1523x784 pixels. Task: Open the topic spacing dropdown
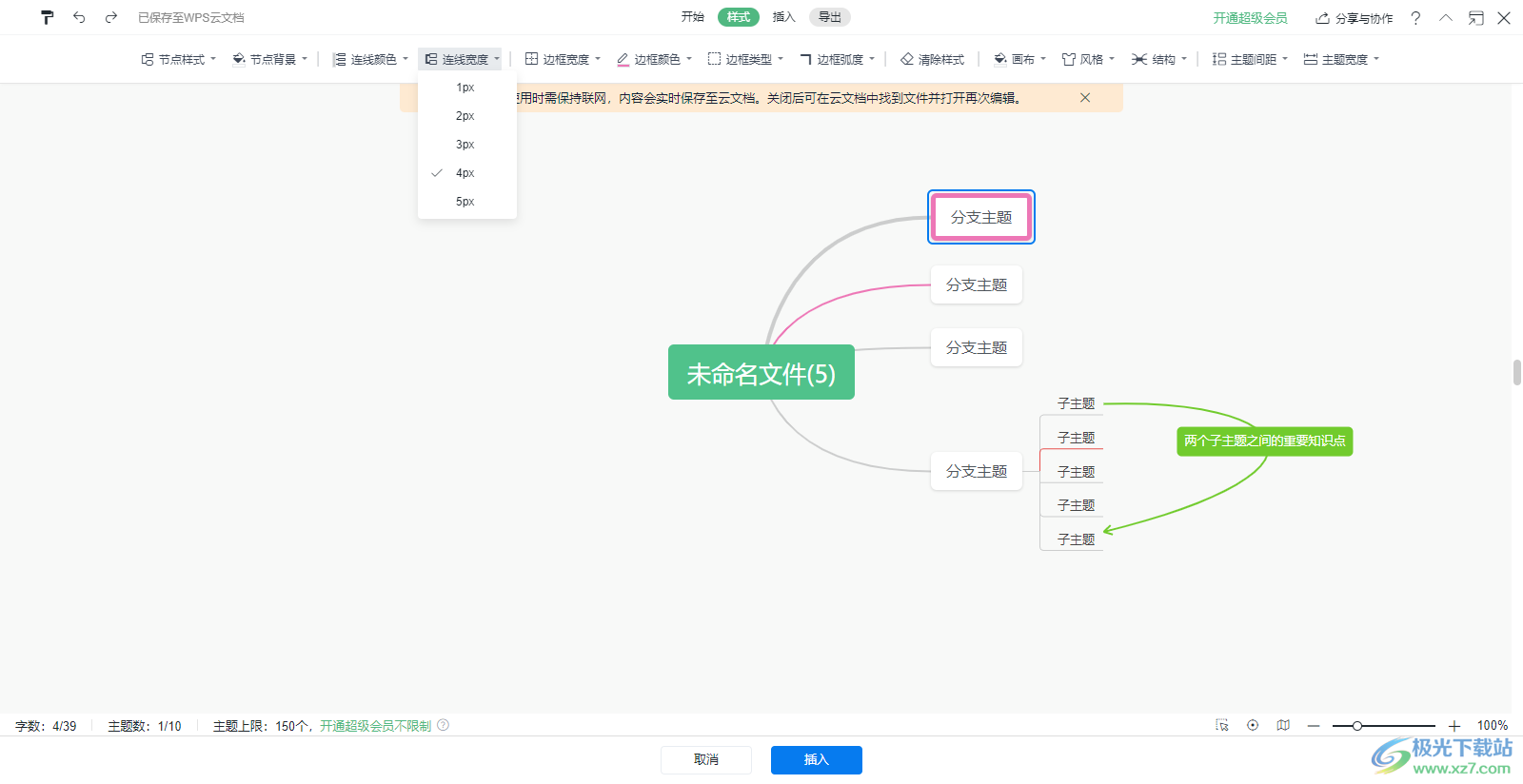pos(1251,59)
